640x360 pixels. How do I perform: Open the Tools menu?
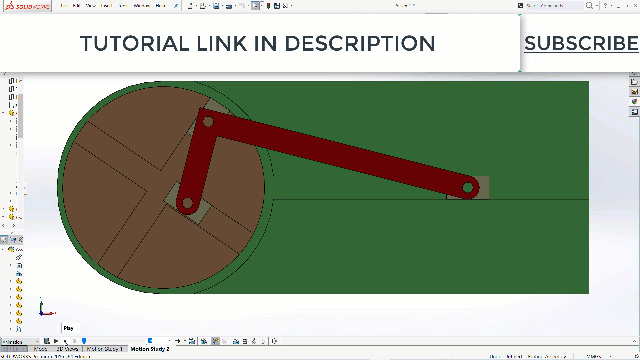pos(123,6)
